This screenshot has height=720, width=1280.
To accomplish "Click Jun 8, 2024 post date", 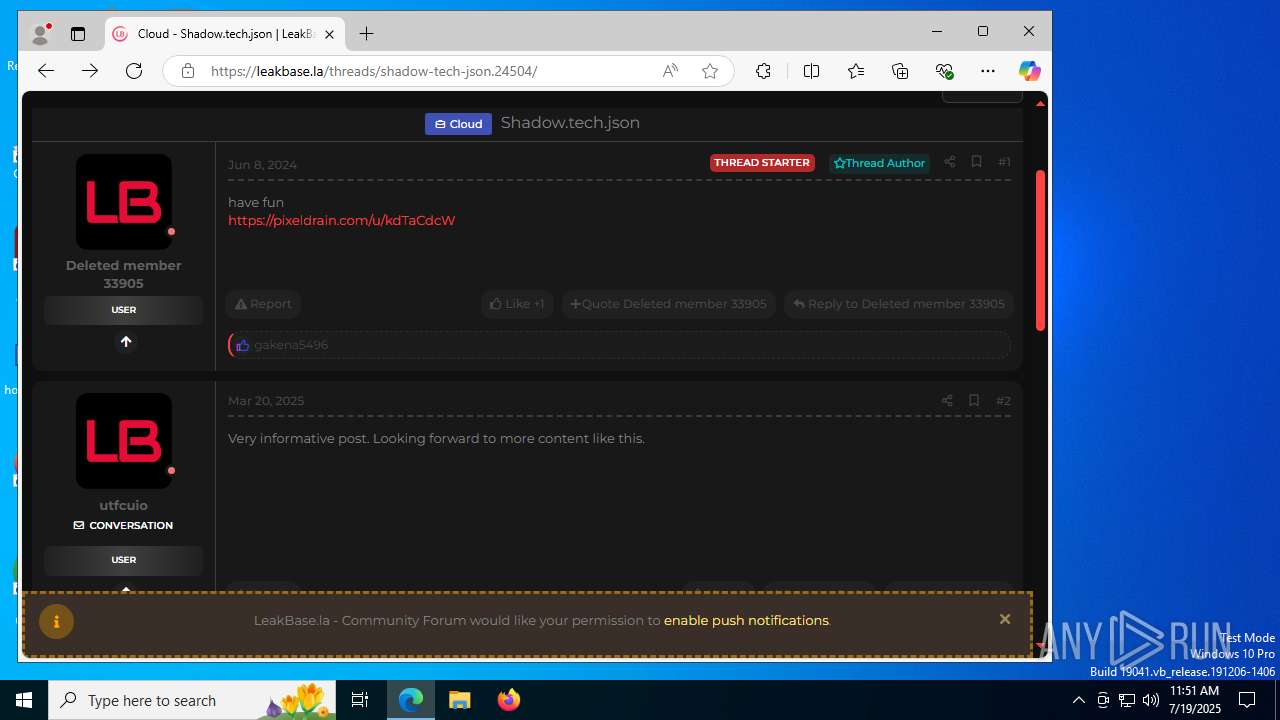I will coord(262,165).
